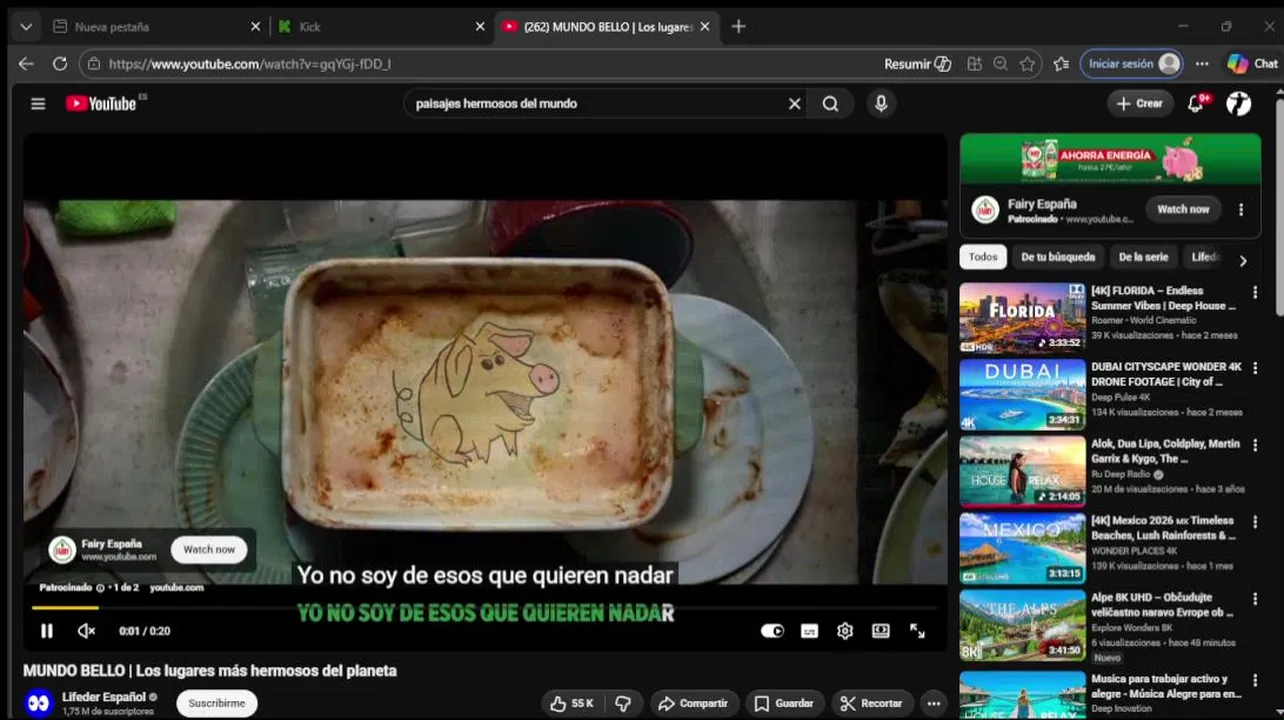Image resolution: width=1284 pixels, height=720 pixels.
Task: Select the Todos filter chip
Action: pos(982,257)
